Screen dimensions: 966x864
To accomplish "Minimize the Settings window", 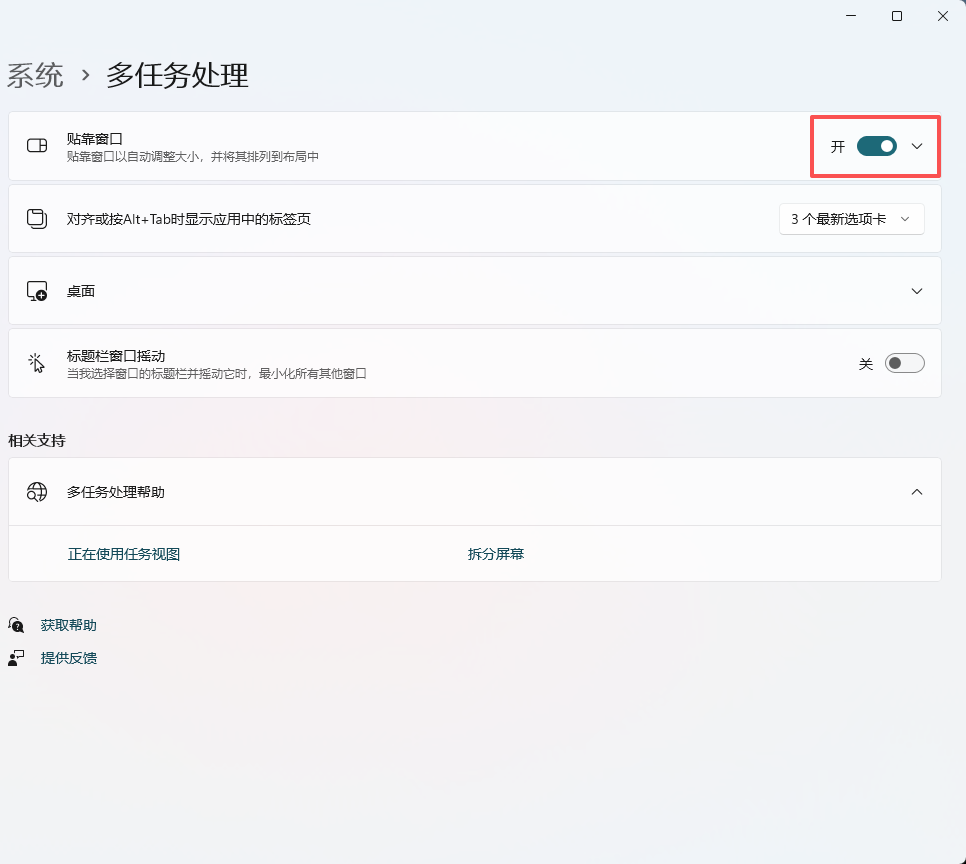I will (851, 16).
